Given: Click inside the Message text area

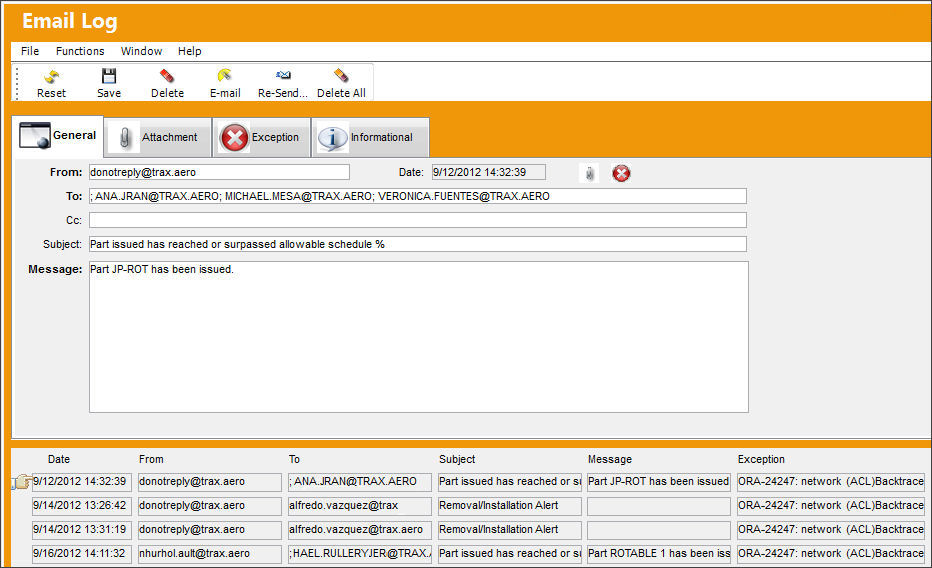Looking at the screenshot, I should click(418, 337).
